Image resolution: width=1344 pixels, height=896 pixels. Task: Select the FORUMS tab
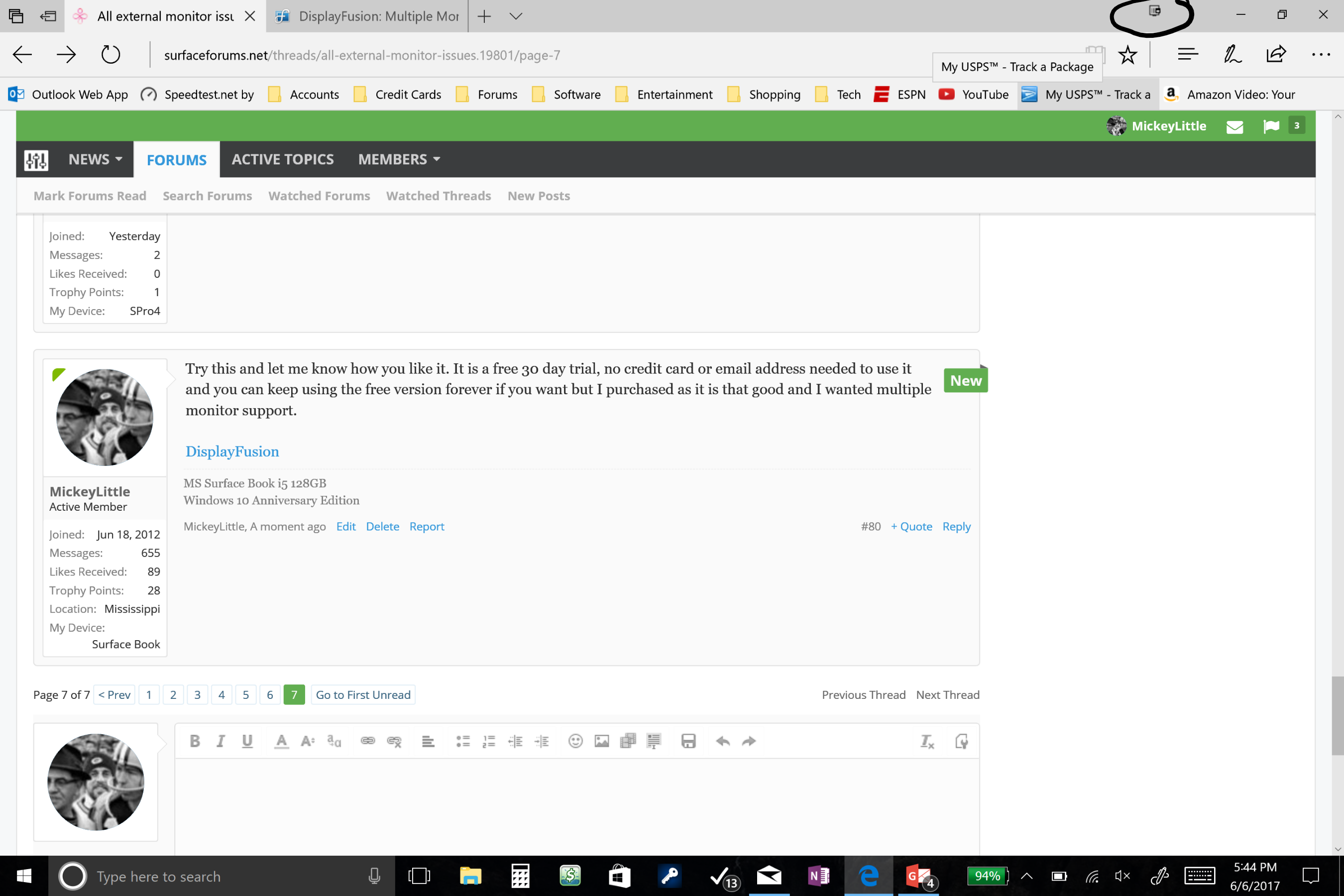point(177,158)
